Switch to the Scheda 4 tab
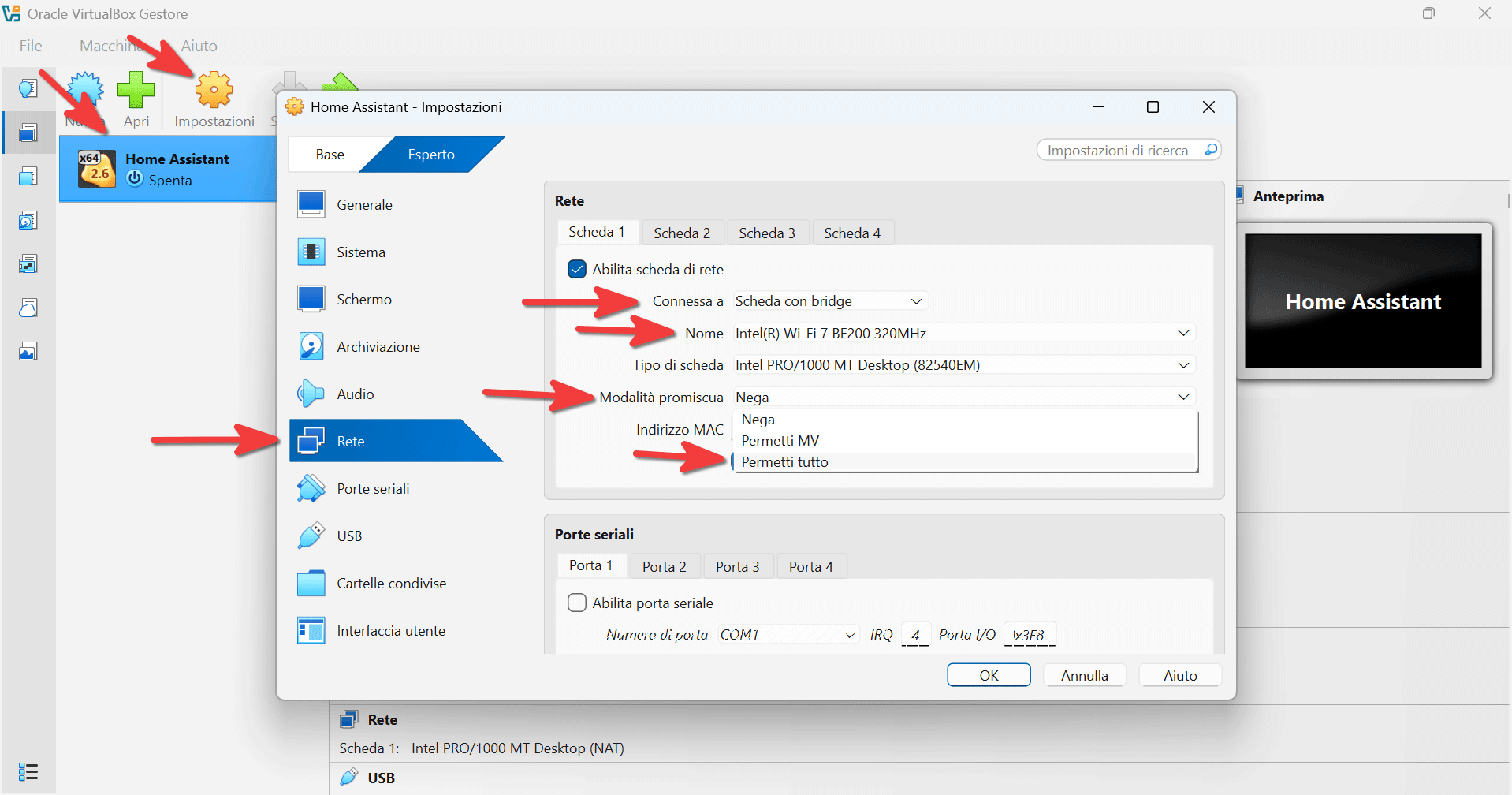This screenshot has height=795, width=1512. click(852, 233)
